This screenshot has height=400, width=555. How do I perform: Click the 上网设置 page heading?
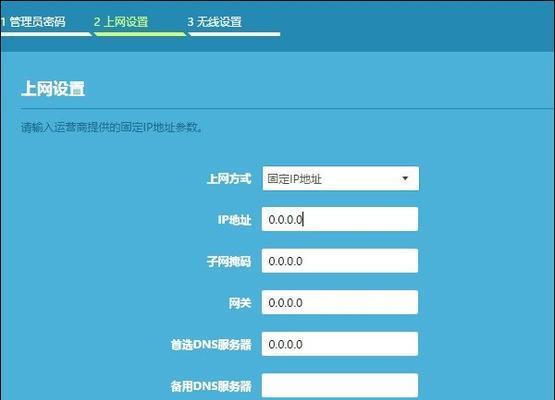[53, 88]
